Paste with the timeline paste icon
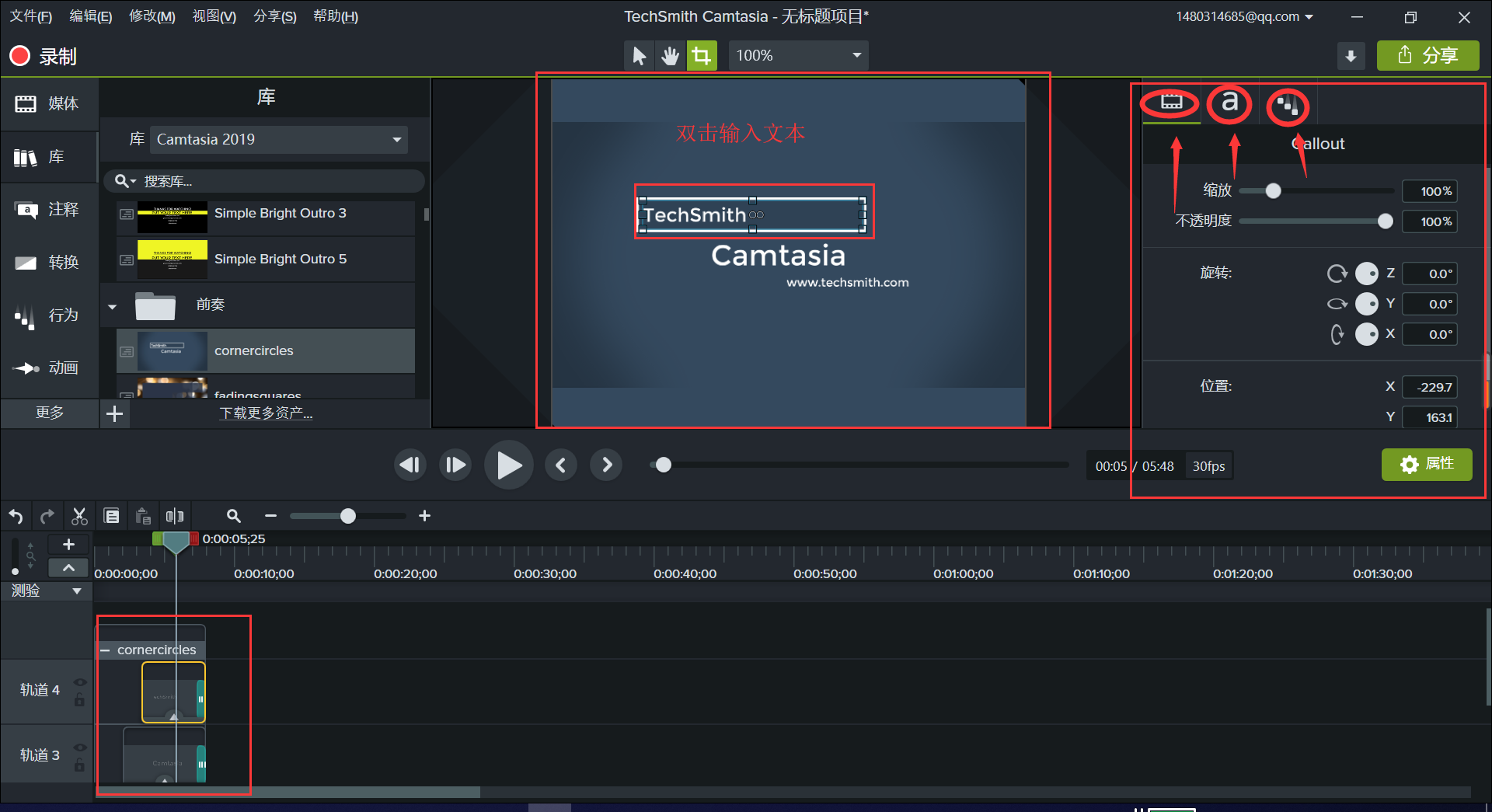1492x812 pixels. (143, 516)
